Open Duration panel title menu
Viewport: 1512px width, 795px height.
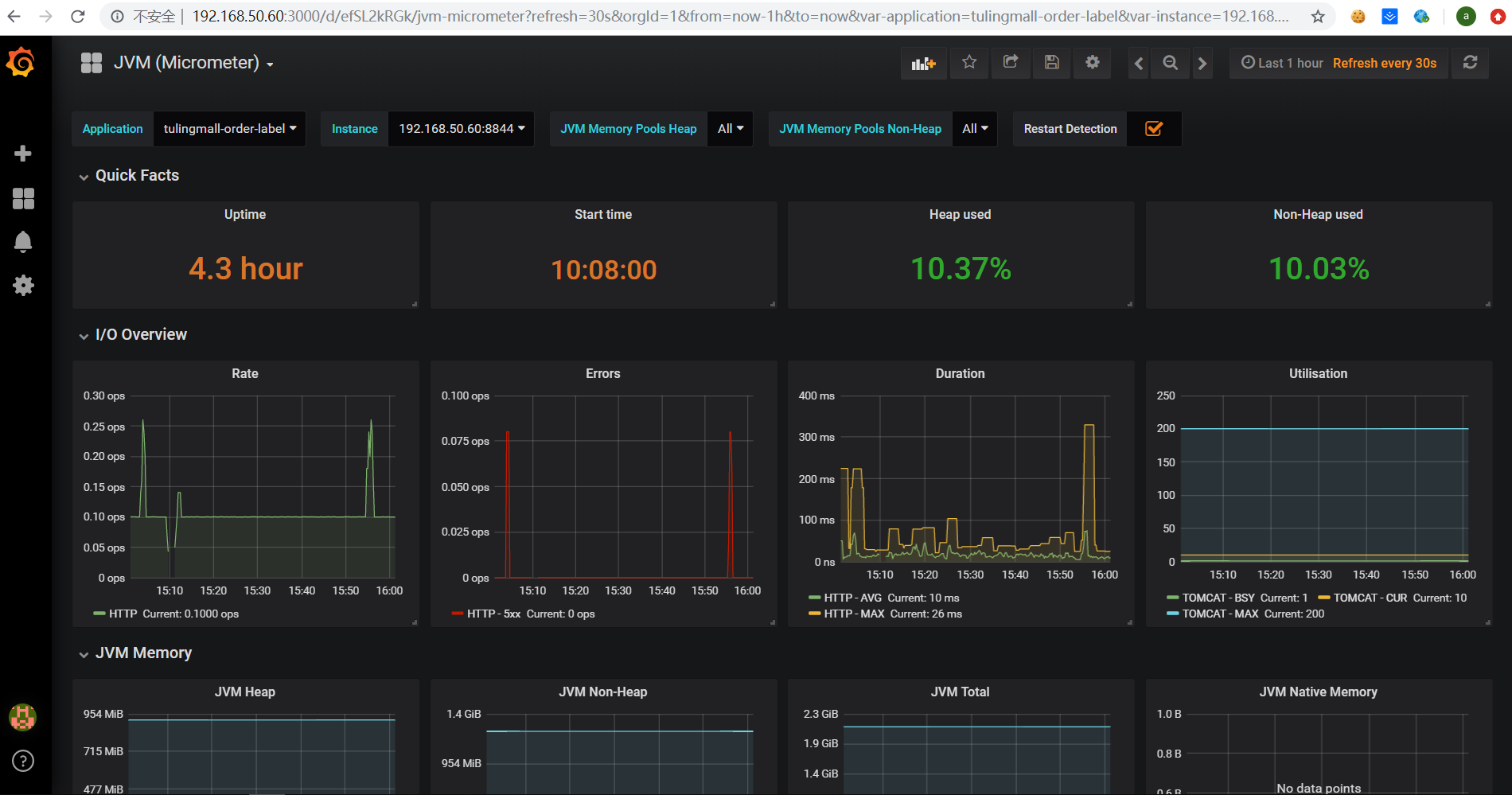pos(961,373)
